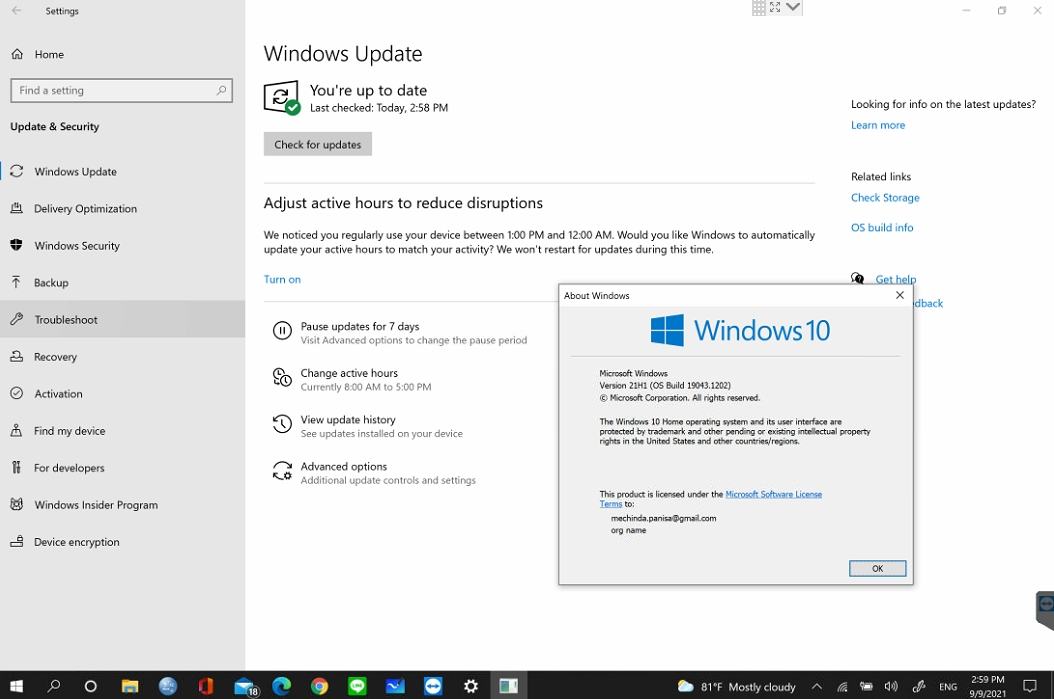Launch Microsoft Edge from taskbar

coord(282,686)
